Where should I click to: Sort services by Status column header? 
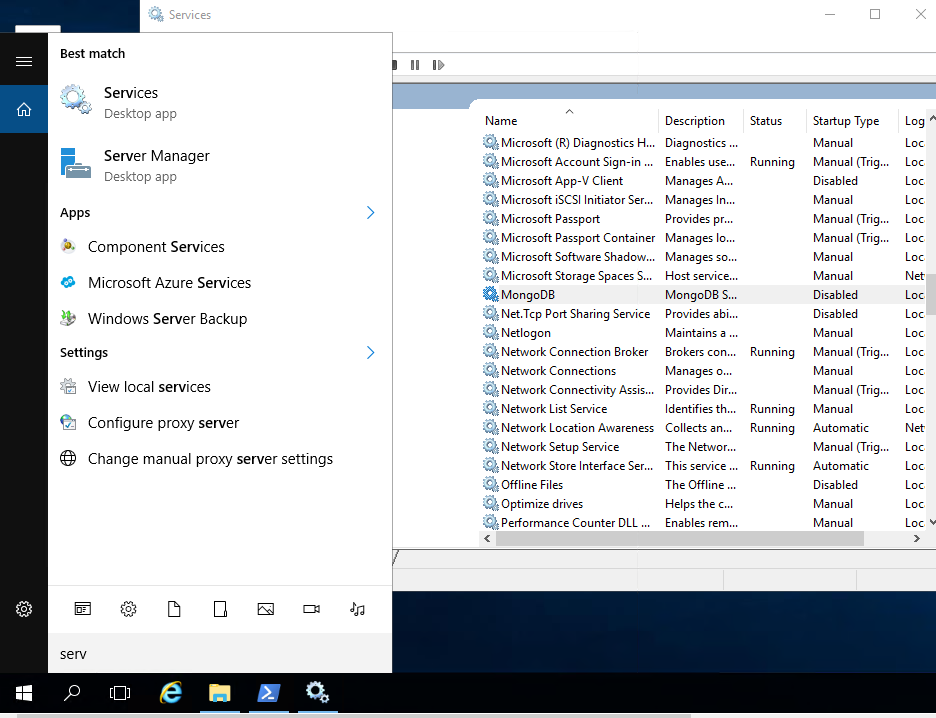774,121
